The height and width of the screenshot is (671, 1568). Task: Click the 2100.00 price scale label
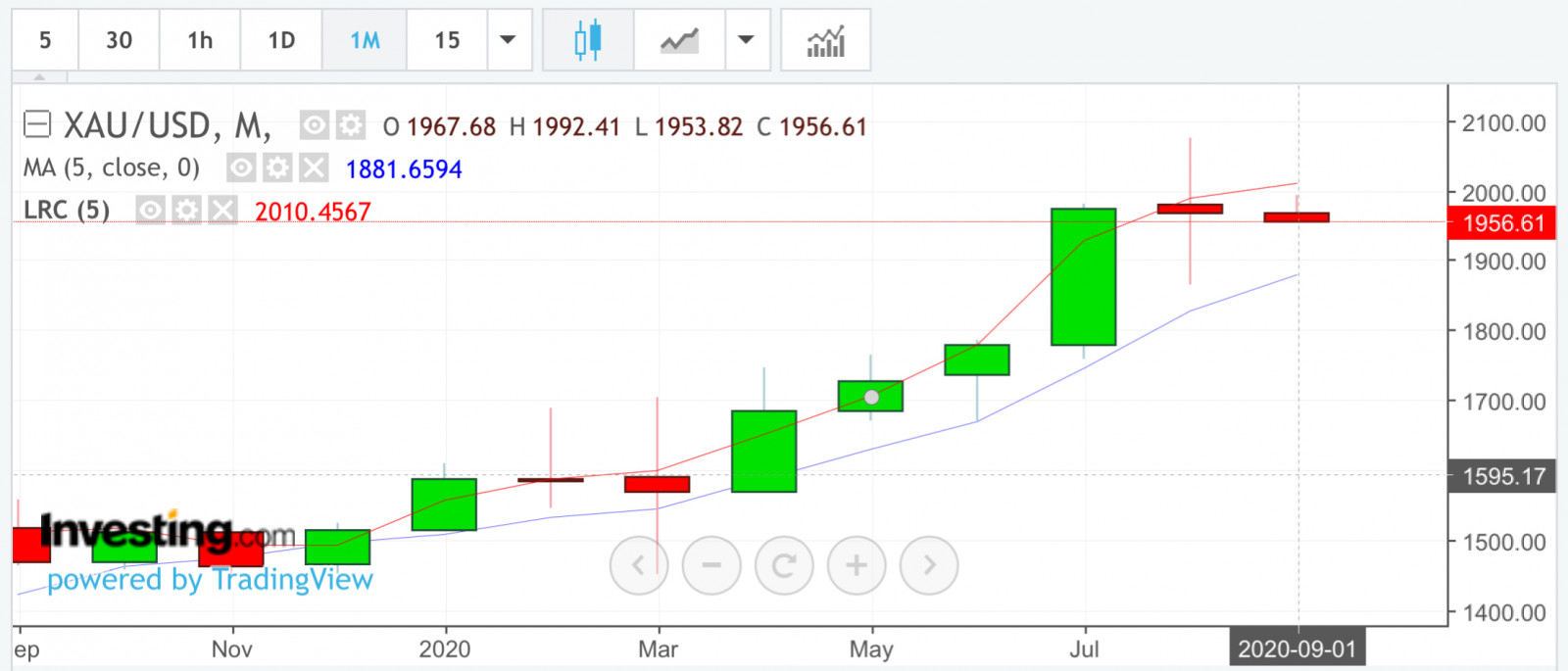pyautogui.click(x=1503, y=123)
